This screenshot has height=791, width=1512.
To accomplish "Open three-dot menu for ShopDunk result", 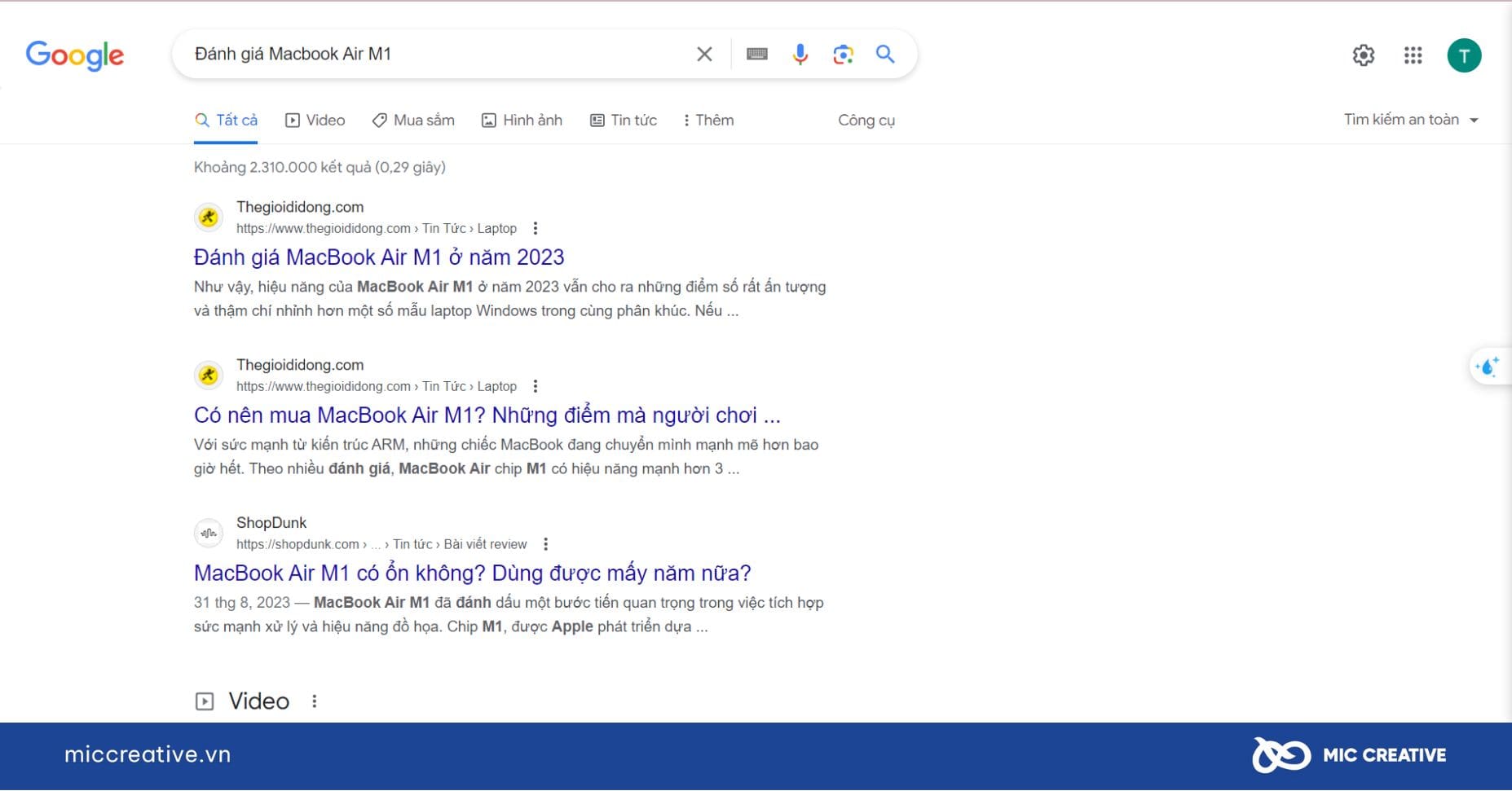I will click(x=546, y=545).
